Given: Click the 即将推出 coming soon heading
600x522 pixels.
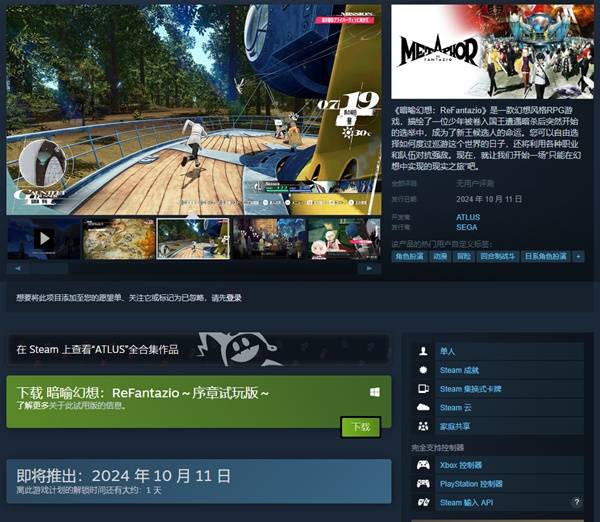Looking at the screenshot, I should [123, 476].
